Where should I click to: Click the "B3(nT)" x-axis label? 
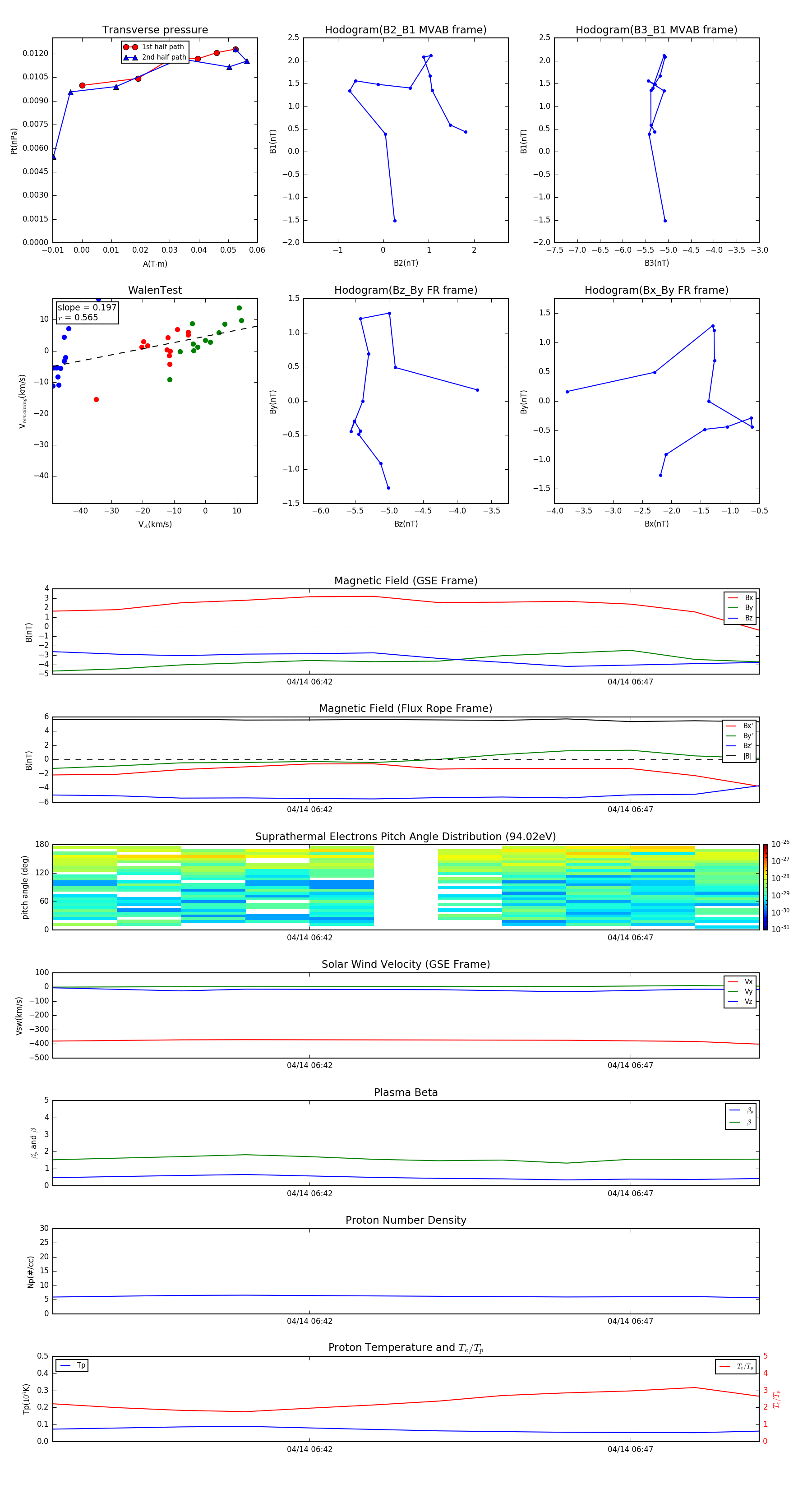(x=656, y=263)
